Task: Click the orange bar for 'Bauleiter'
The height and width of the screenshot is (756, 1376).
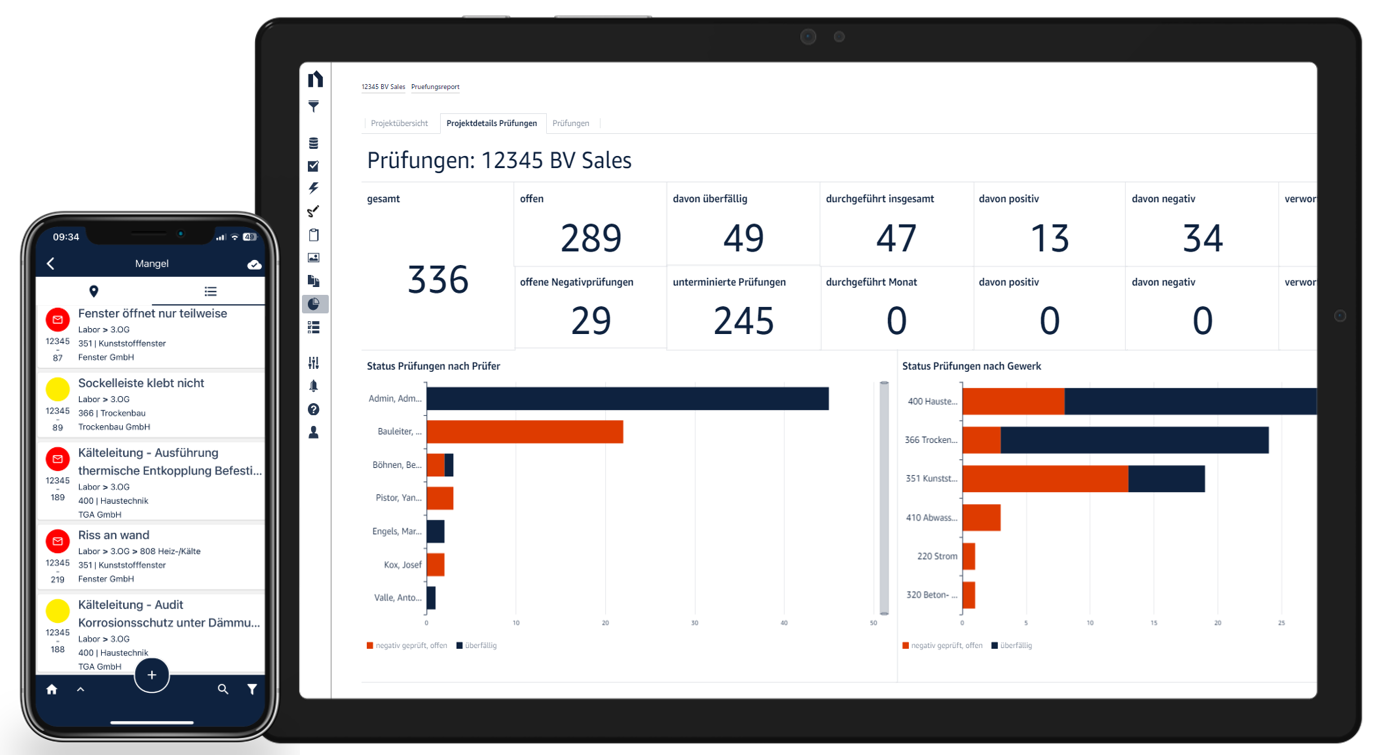Action: tap(524, 431)
